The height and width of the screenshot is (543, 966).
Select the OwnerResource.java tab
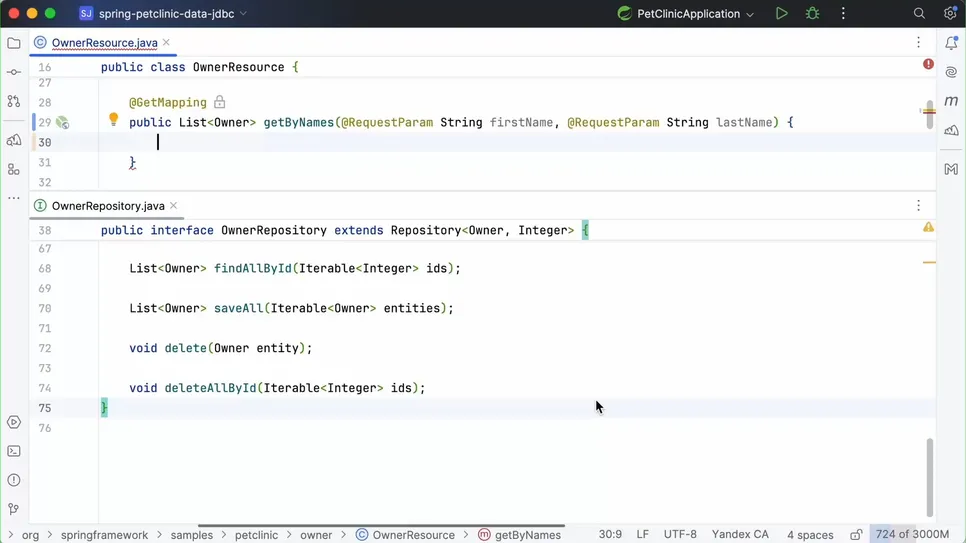104,43
